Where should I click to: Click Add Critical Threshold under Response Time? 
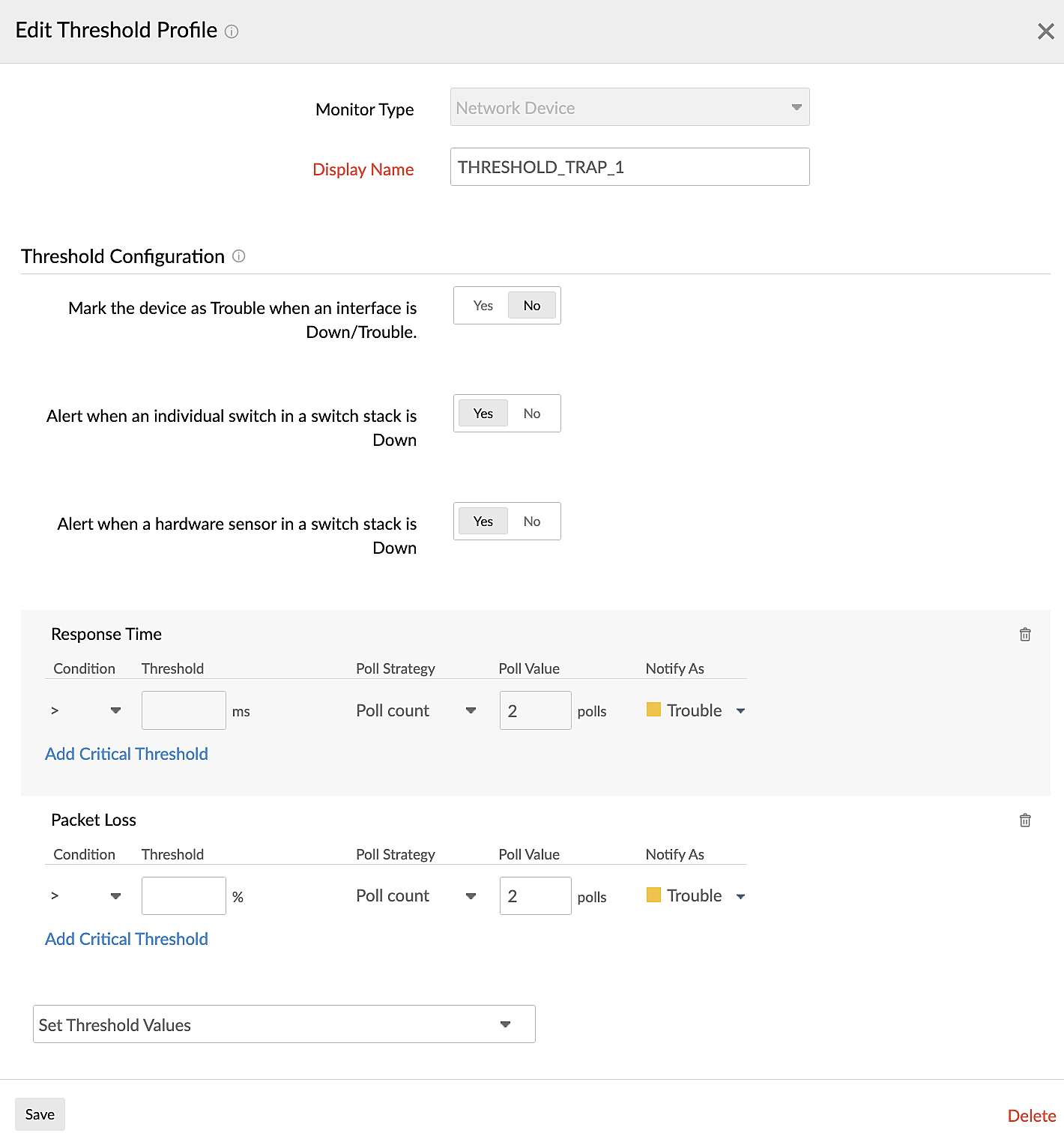pyautogui.click(x=127, y=755)
